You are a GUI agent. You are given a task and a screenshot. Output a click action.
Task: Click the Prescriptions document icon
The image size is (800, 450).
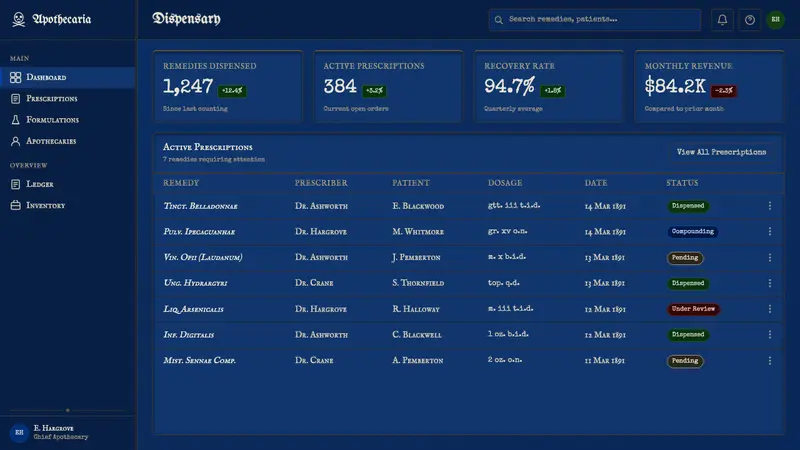coord(15,98)
